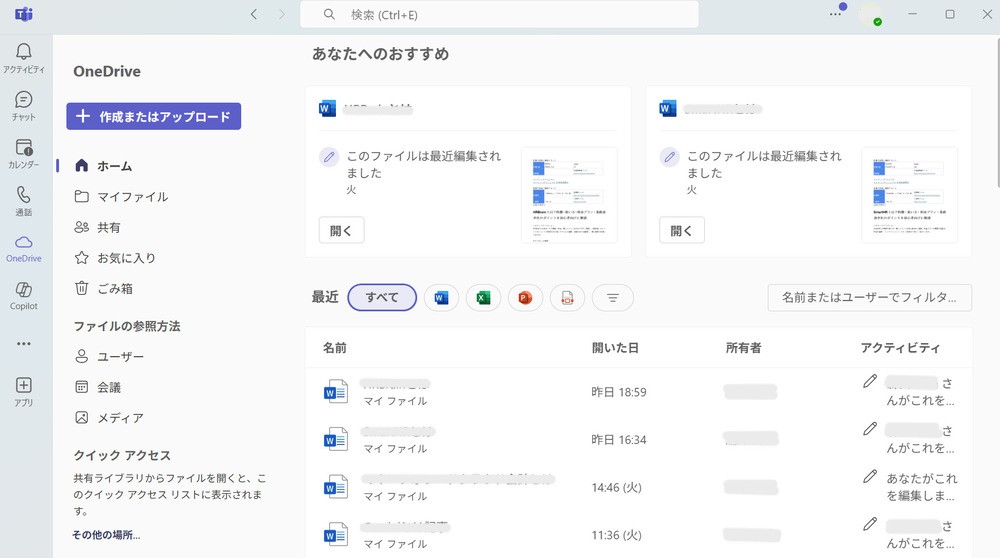The height and width of the screenshot is (558, 1000).
Task: Click the 11:36 (火) date cell
Action: pyautogui.click(x=617, y=535)
